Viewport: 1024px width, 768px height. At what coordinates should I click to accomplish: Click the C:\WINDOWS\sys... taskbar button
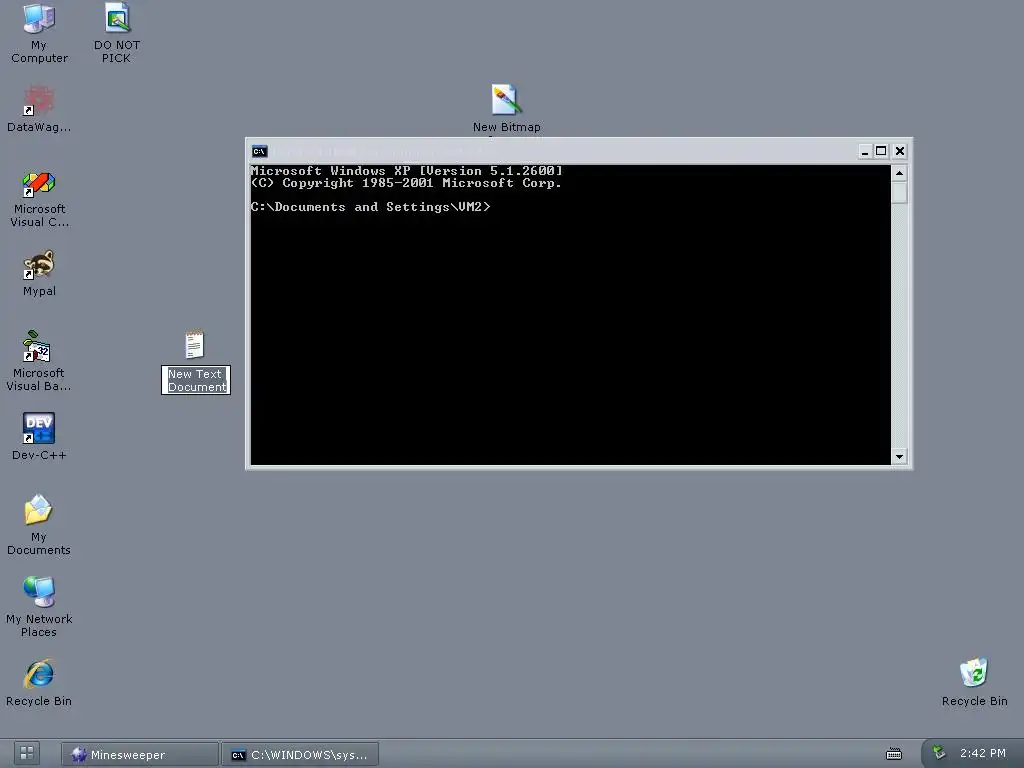300,754
